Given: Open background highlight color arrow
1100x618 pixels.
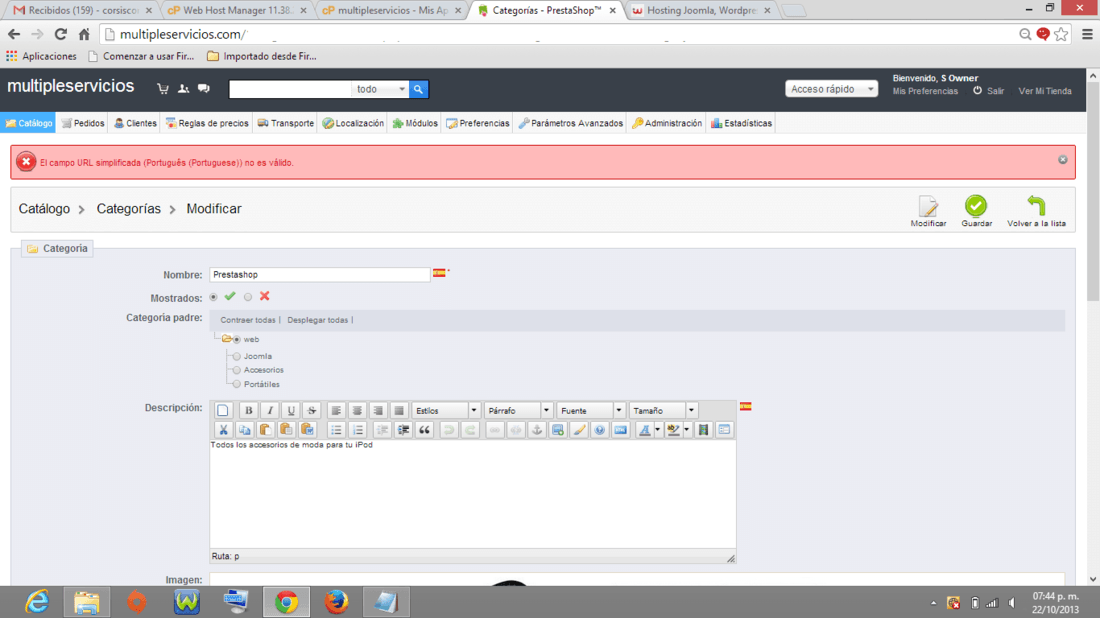Looking at the screenshot, I should pyautogui.click(x=687, y=430).
